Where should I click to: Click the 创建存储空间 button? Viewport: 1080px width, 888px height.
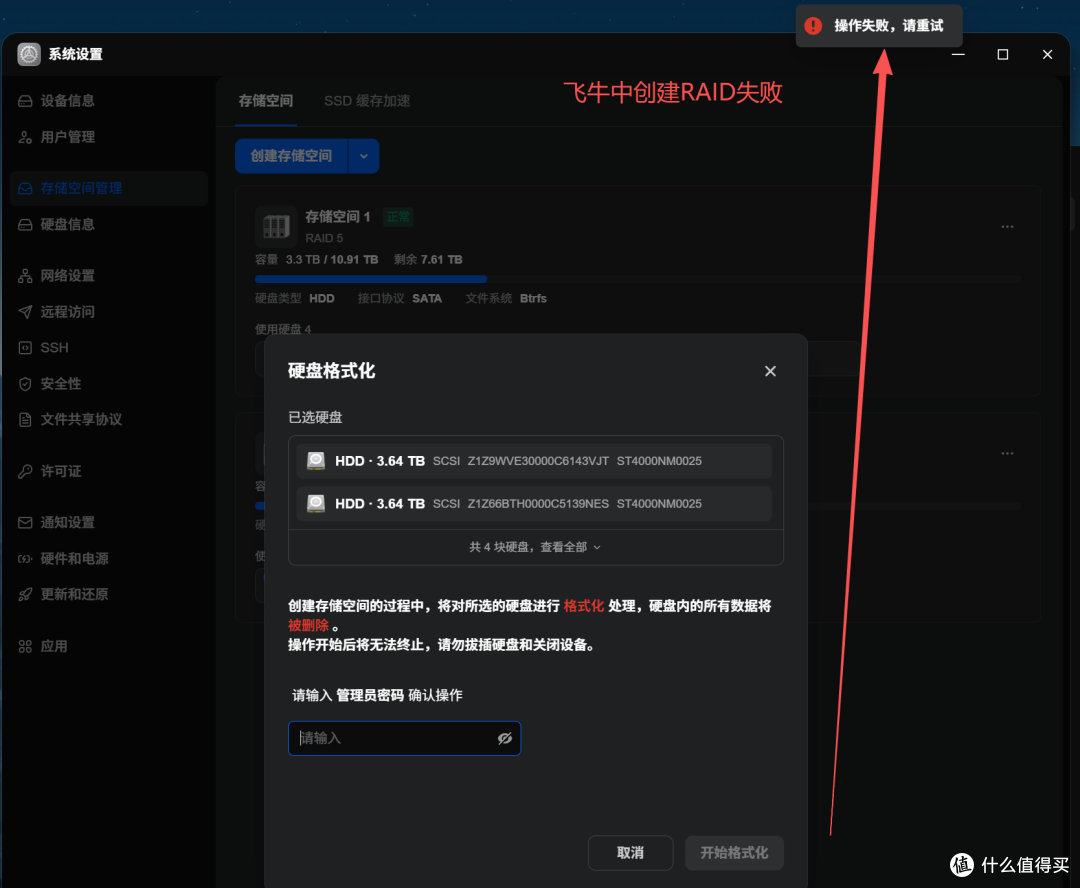[291, 156]
